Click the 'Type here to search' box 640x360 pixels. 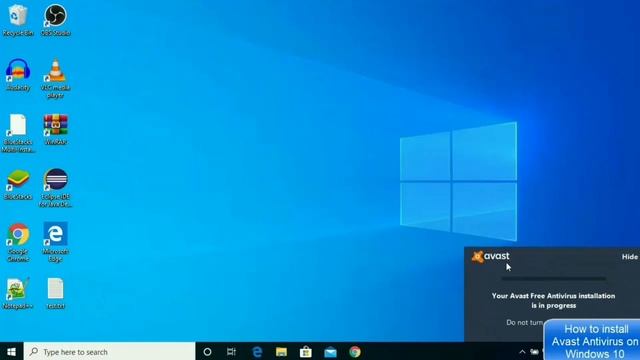pos(109,351)
